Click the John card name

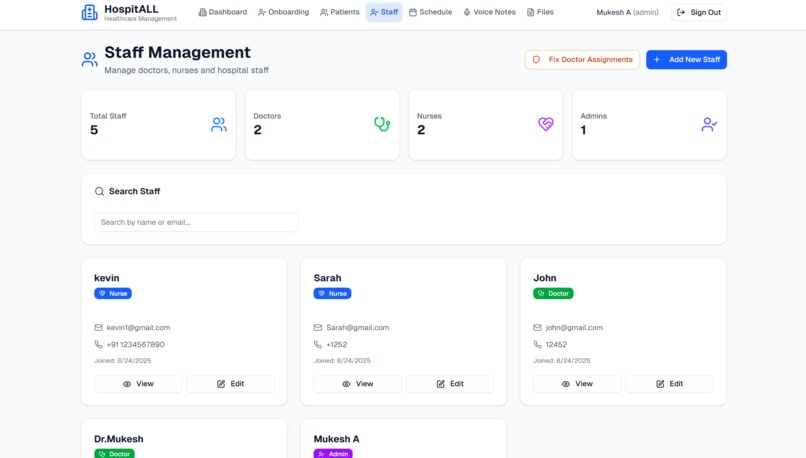point(545,278)
